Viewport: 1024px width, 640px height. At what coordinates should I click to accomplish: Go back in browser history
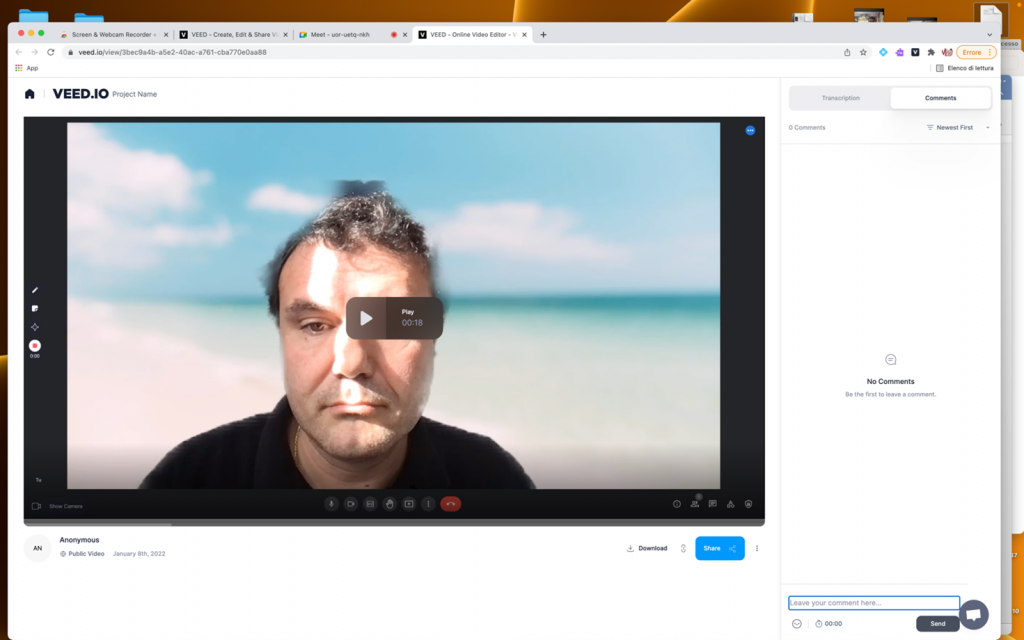(18, 52)
